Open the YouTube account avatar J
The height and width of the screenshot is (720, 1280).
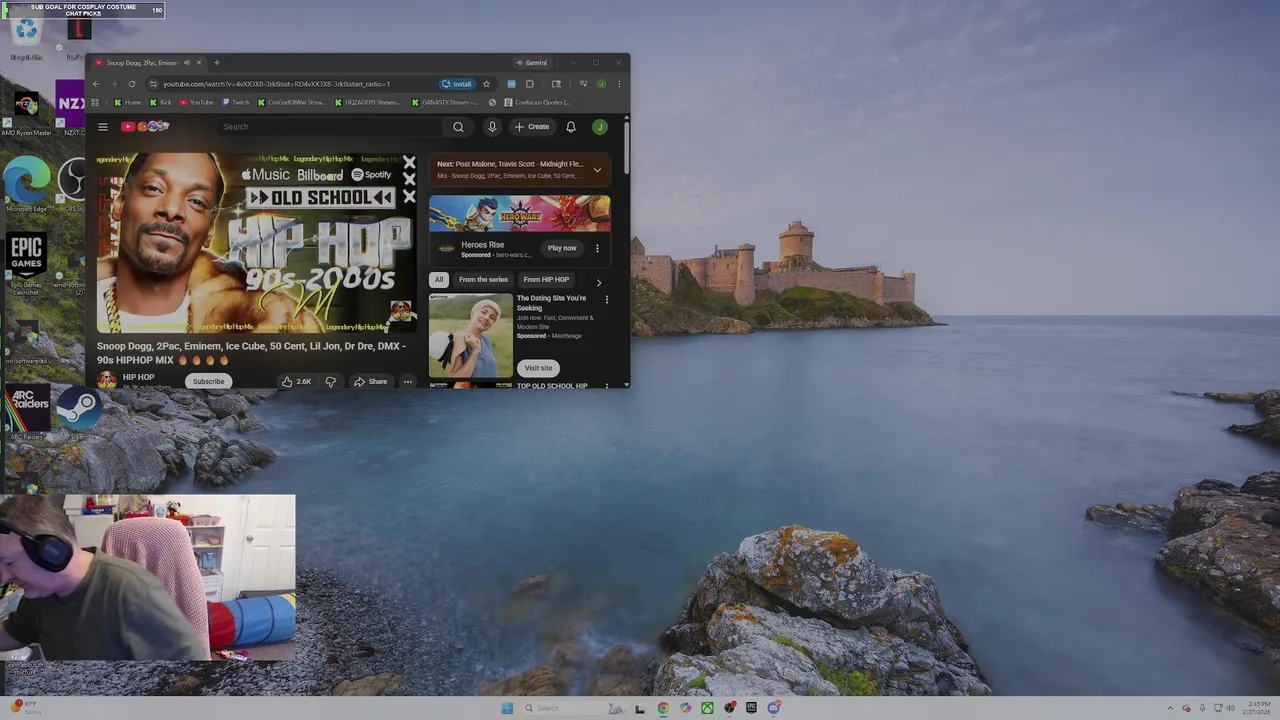(600, 127)
